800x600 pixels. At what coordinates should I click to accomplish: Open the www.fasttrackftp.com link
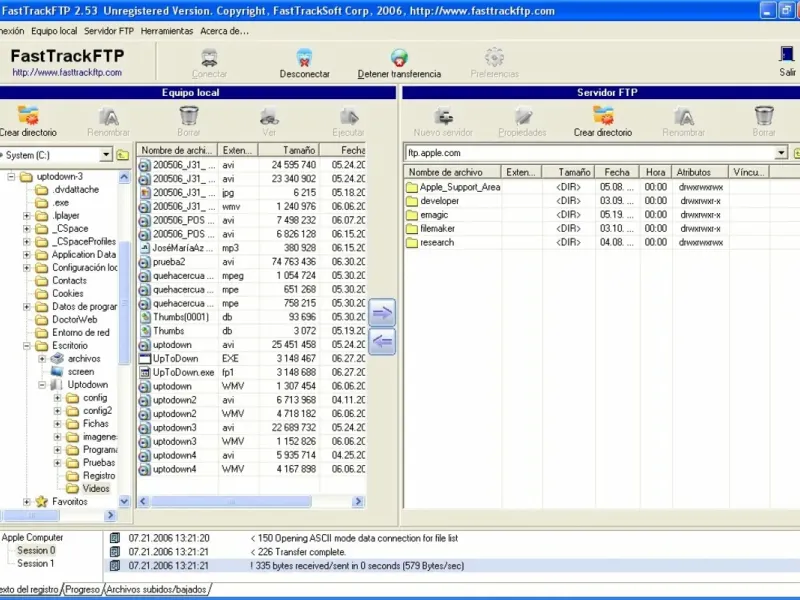point(67,72)
